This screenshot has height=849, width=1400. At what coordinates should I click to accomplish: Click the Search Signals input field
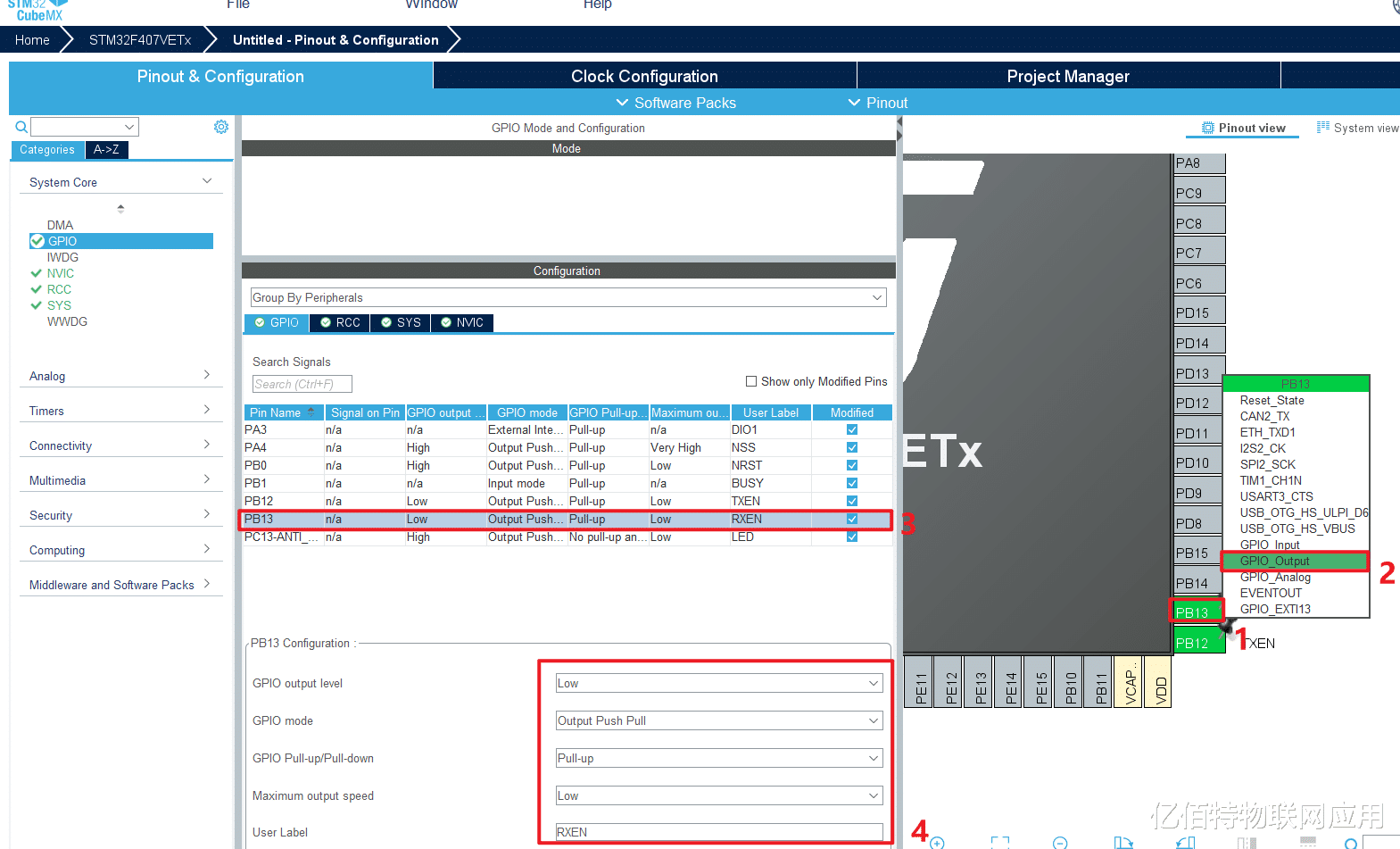pyautogui.click(x=302, y=384)
